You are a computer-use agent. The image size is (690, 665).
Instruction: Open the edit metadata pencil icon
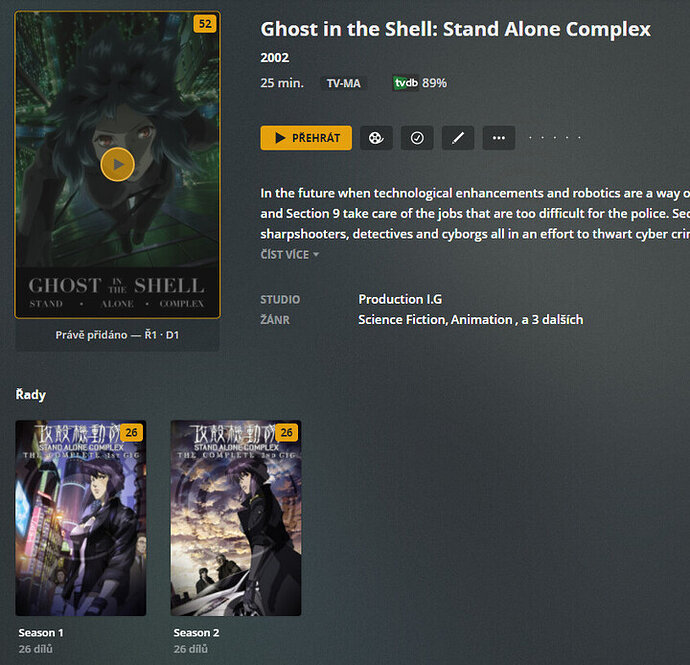[x=458, y=138]
